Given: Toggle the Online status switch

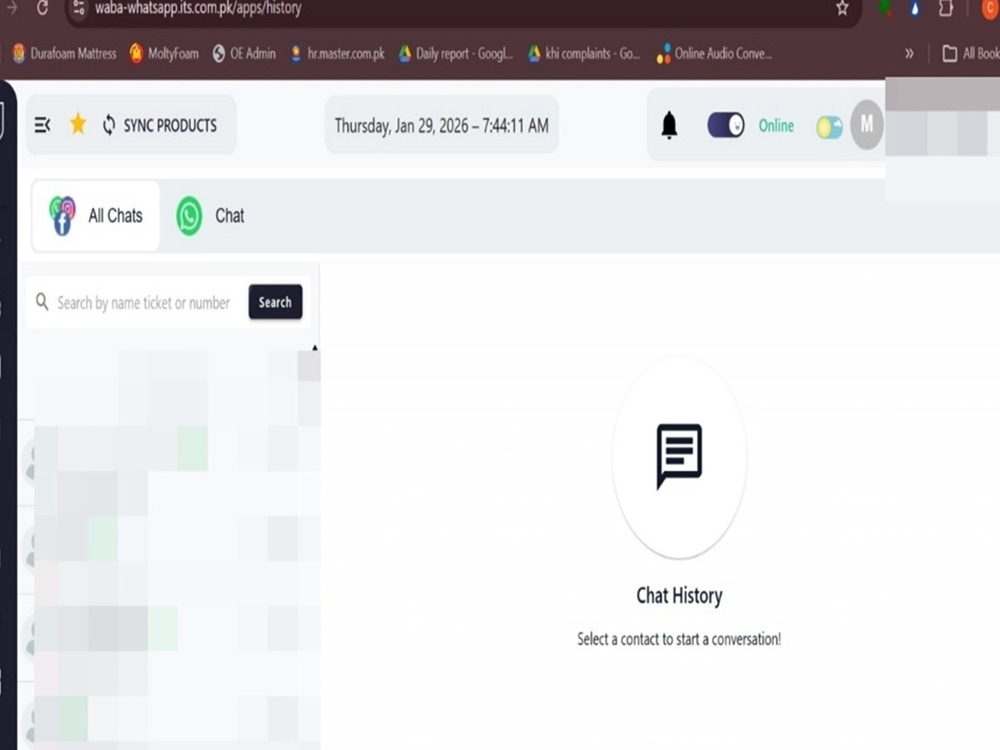Looking at the screenshot, I should [726, 125].
